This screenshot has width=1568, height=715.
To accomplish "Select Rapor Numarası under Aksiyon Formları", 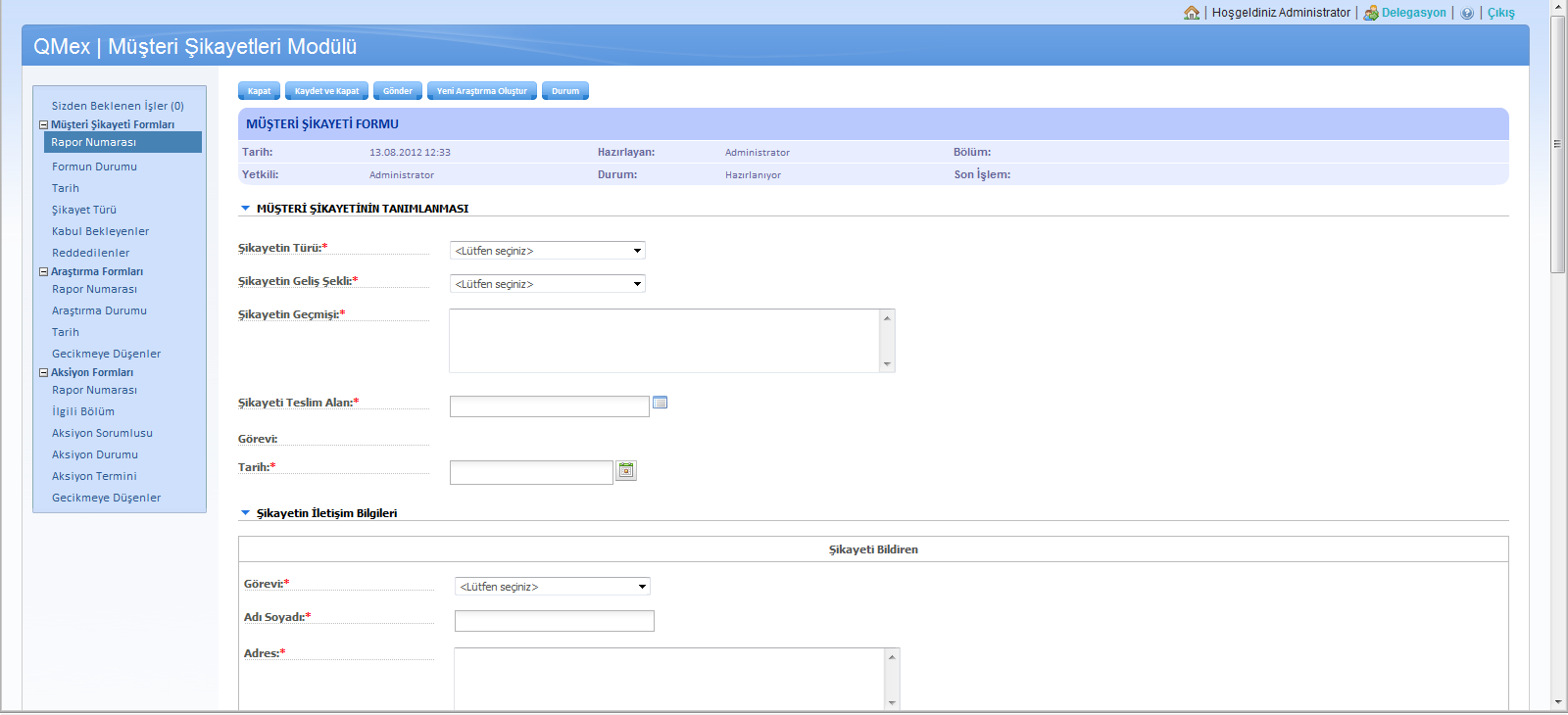I will click(94, 390).
